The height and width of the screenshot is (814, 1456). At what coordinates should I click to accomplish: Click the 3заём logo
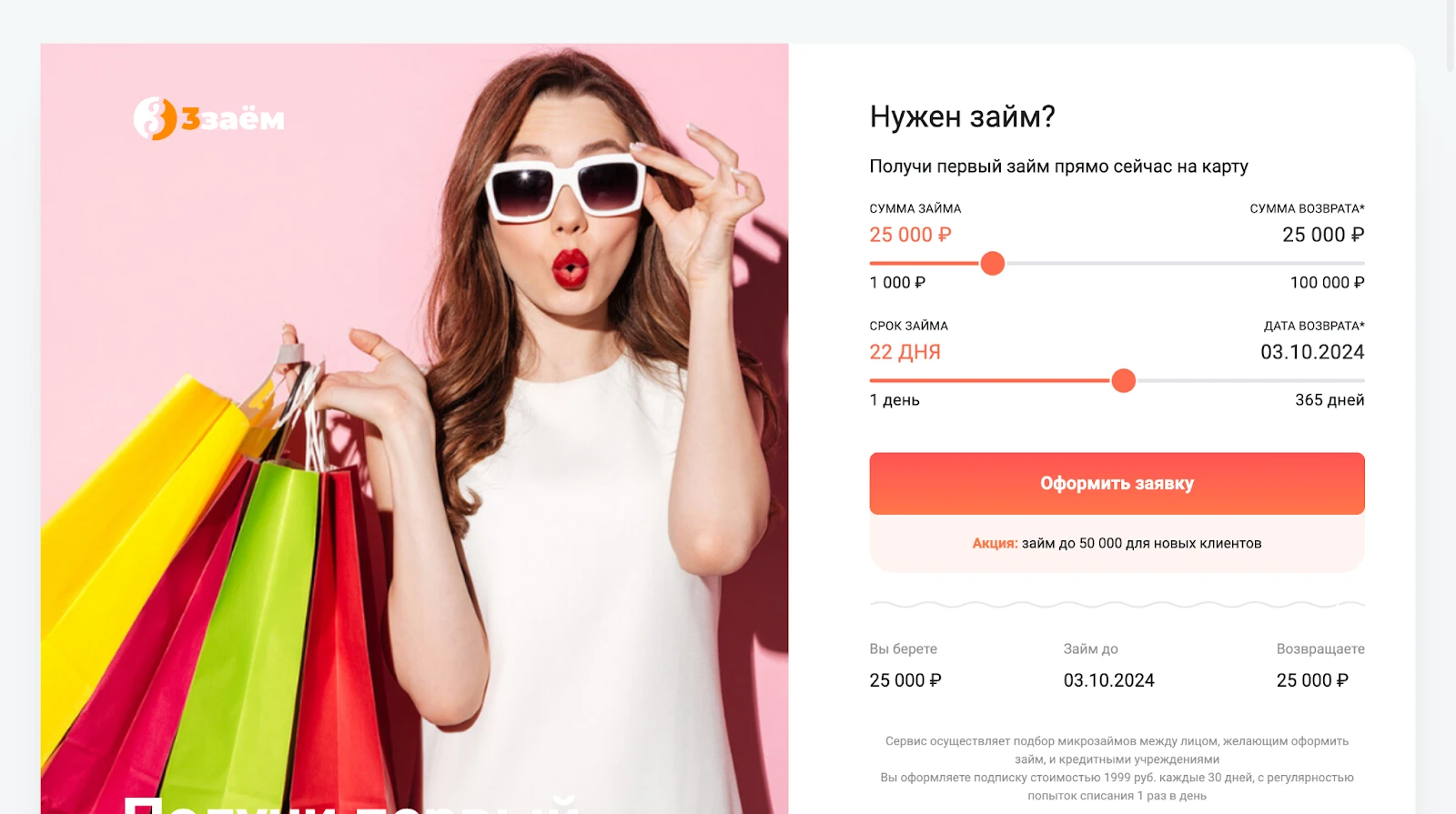click(x=209, y=118)
